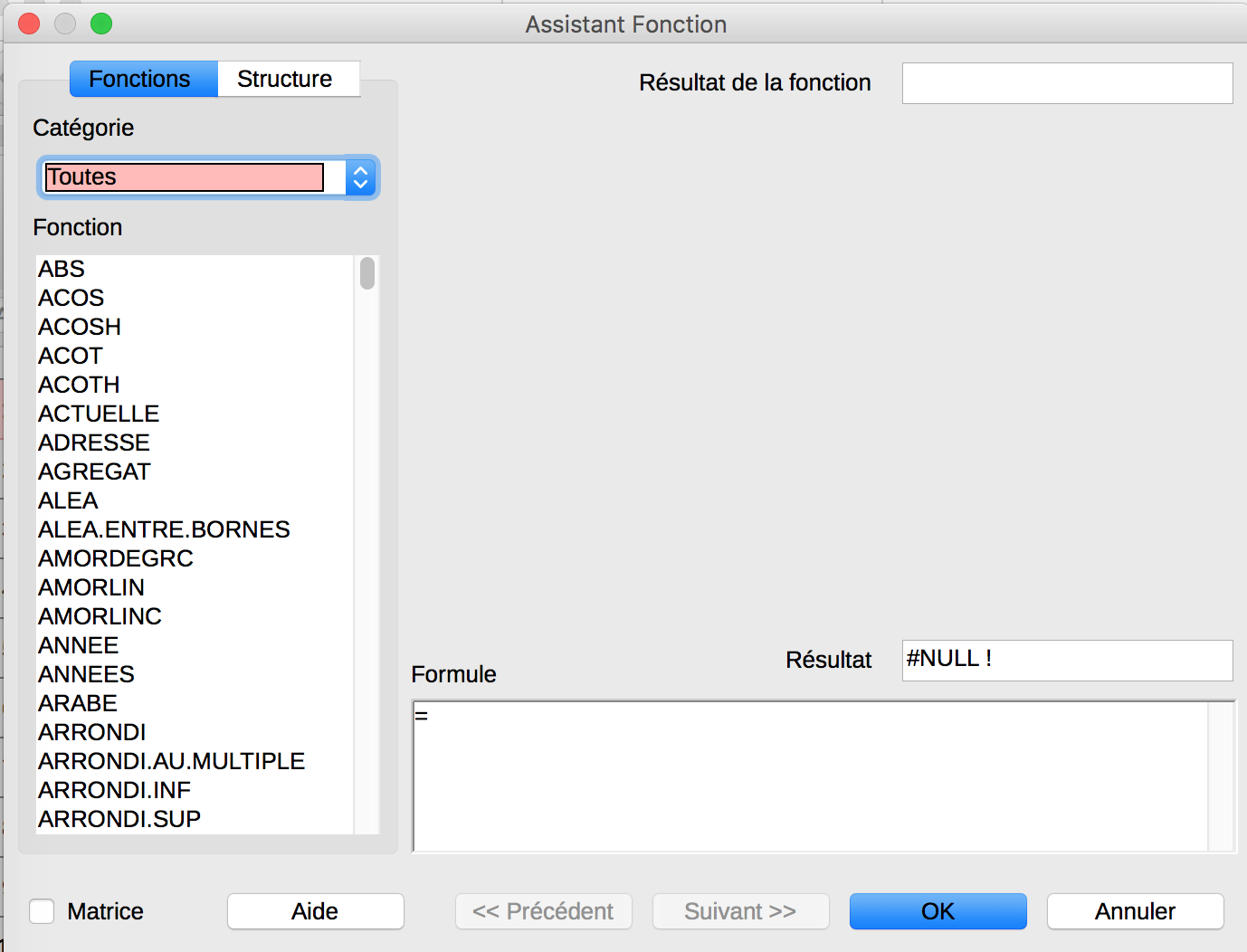
Task: Click the << Précédent button
Action: pyautogui.click(x=543, y=911)
